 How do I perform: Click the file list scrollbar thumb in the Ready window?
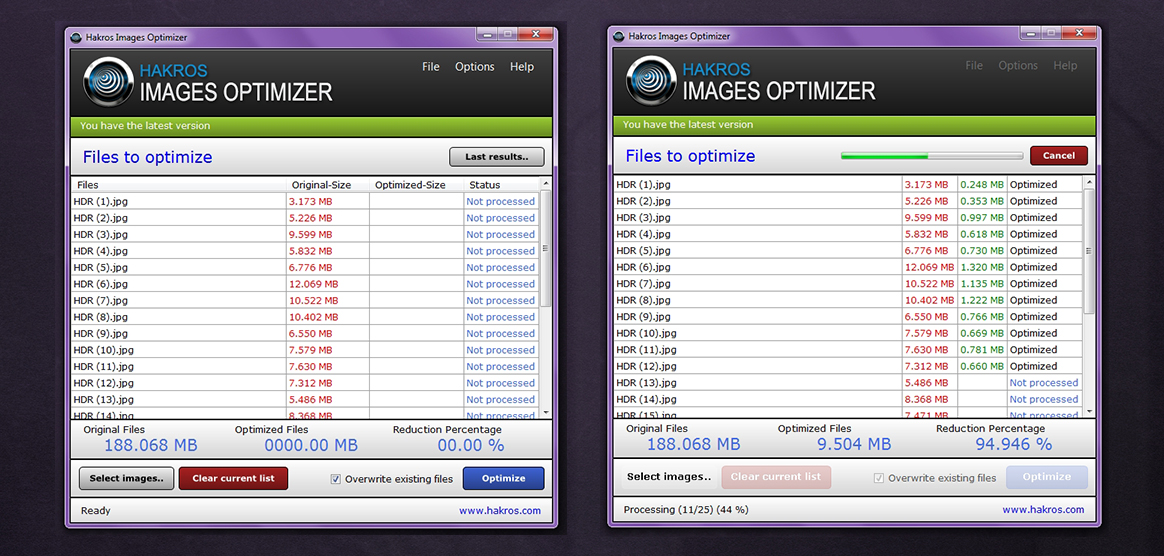coord(546,249)
